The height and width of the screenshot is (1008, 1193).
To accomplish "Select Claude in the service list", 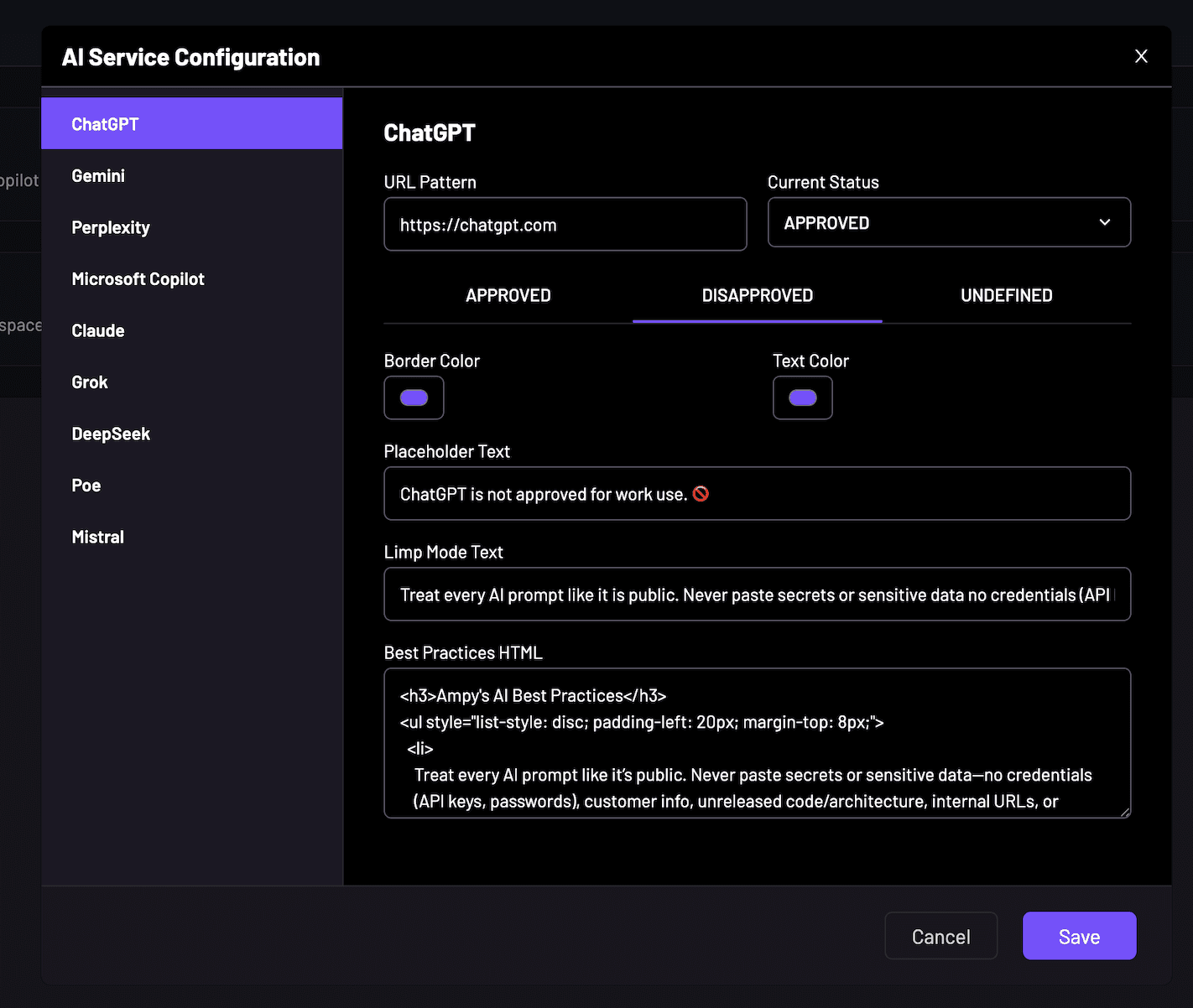I will [192, 330].
